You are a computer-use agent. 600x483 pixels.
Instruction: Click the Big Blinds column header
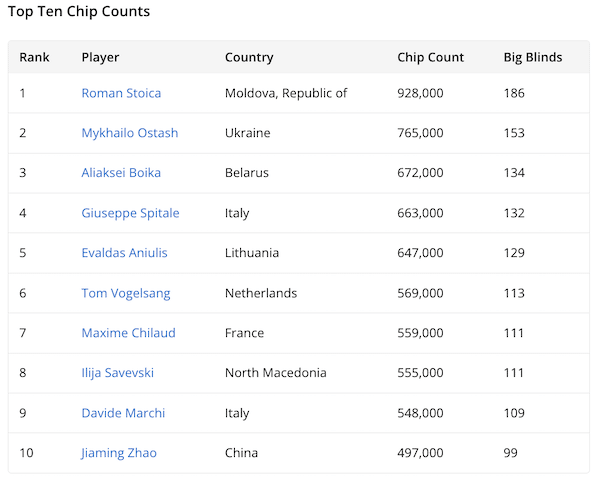533,57
